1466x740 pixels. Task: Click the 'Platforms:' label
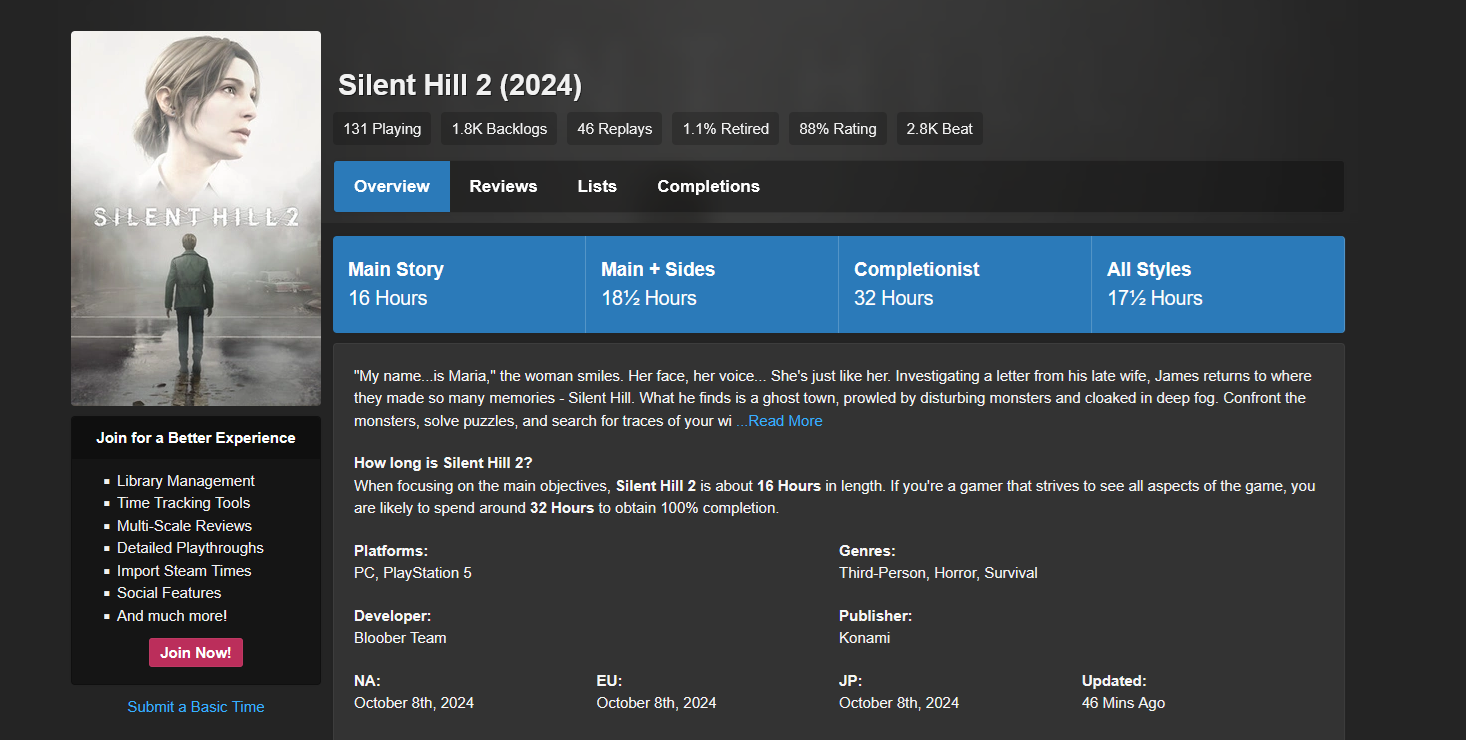pos(391,551)
